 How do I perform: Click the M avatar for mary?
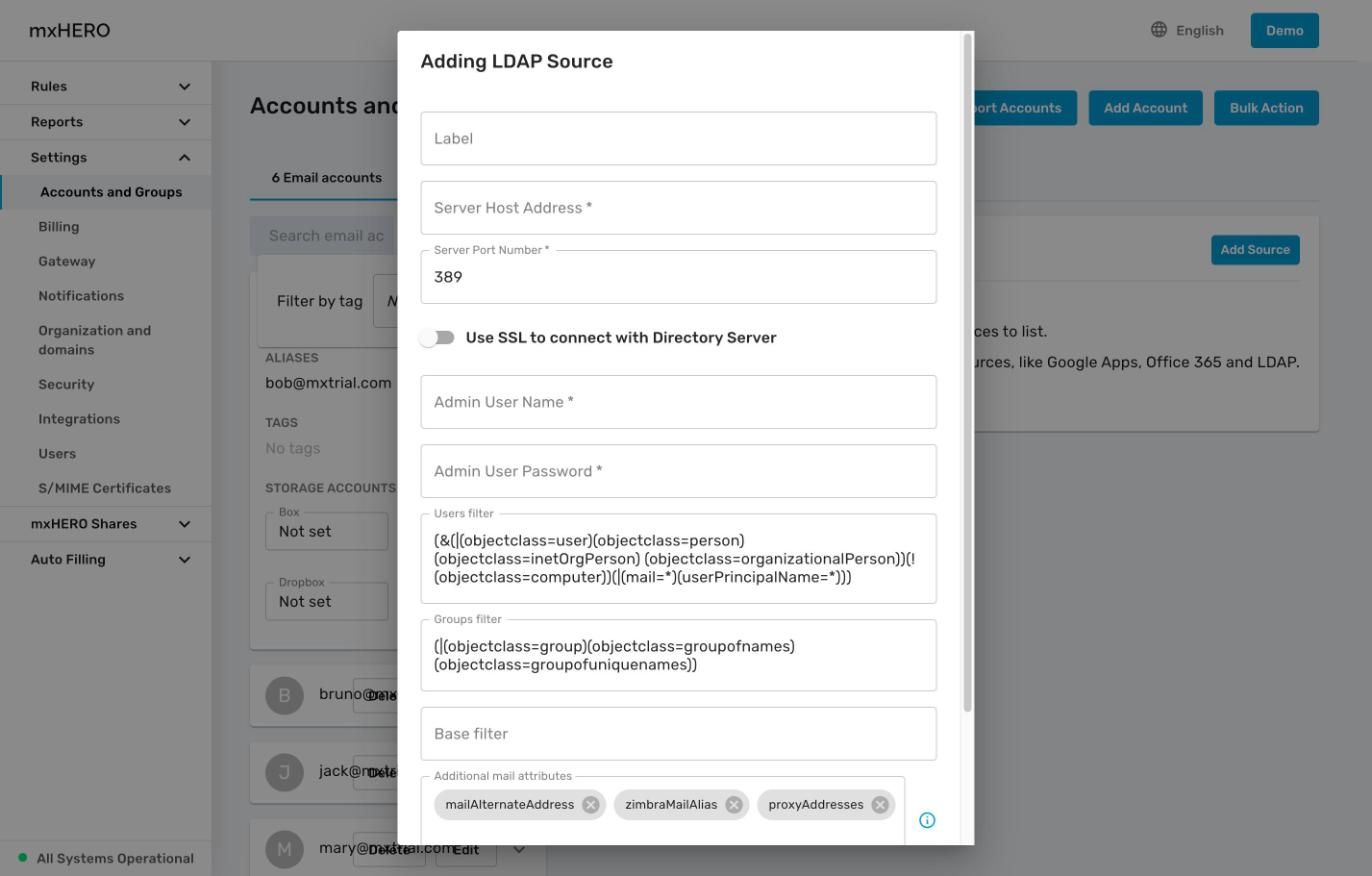click(284, 849)
